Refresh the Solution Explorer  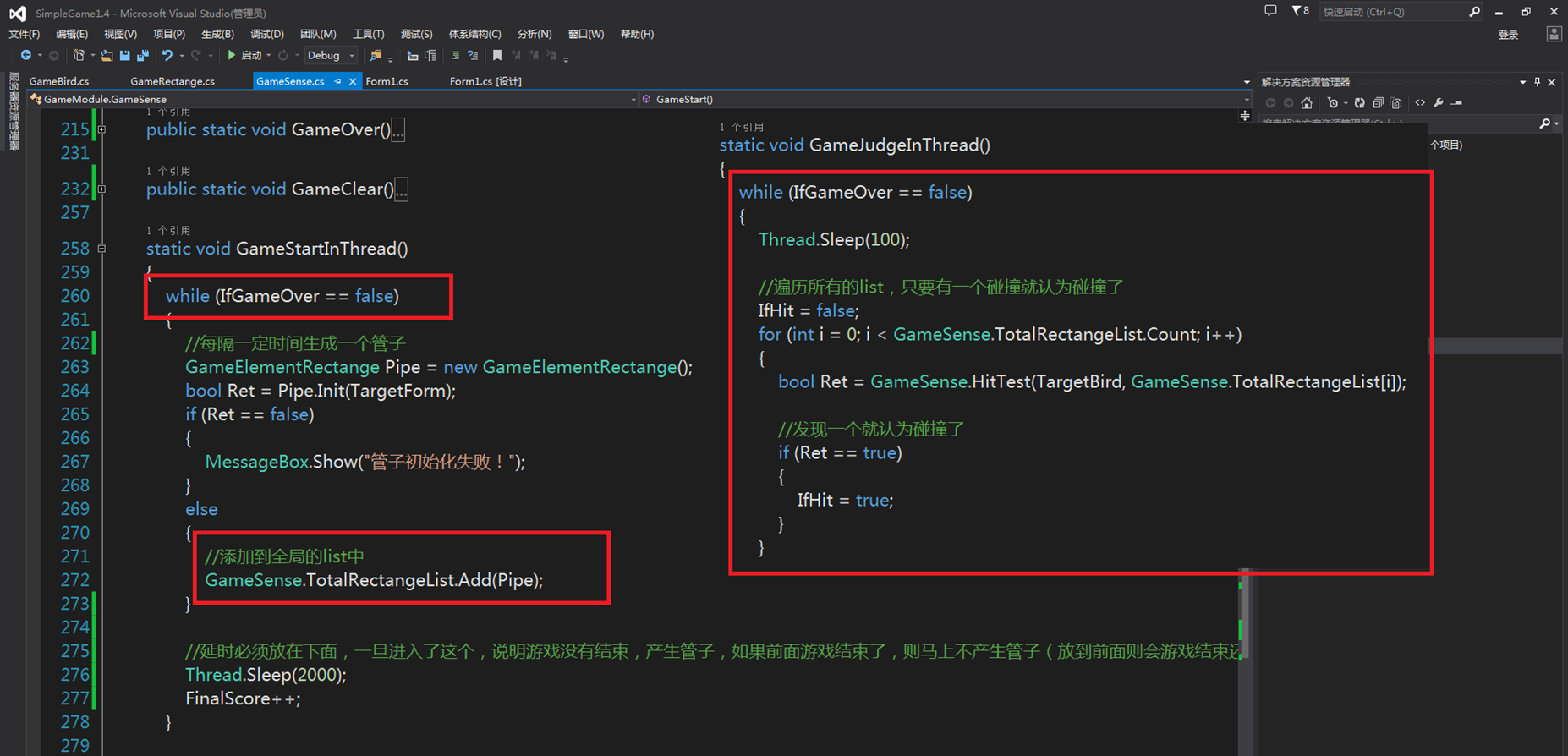pos(1359,103)
